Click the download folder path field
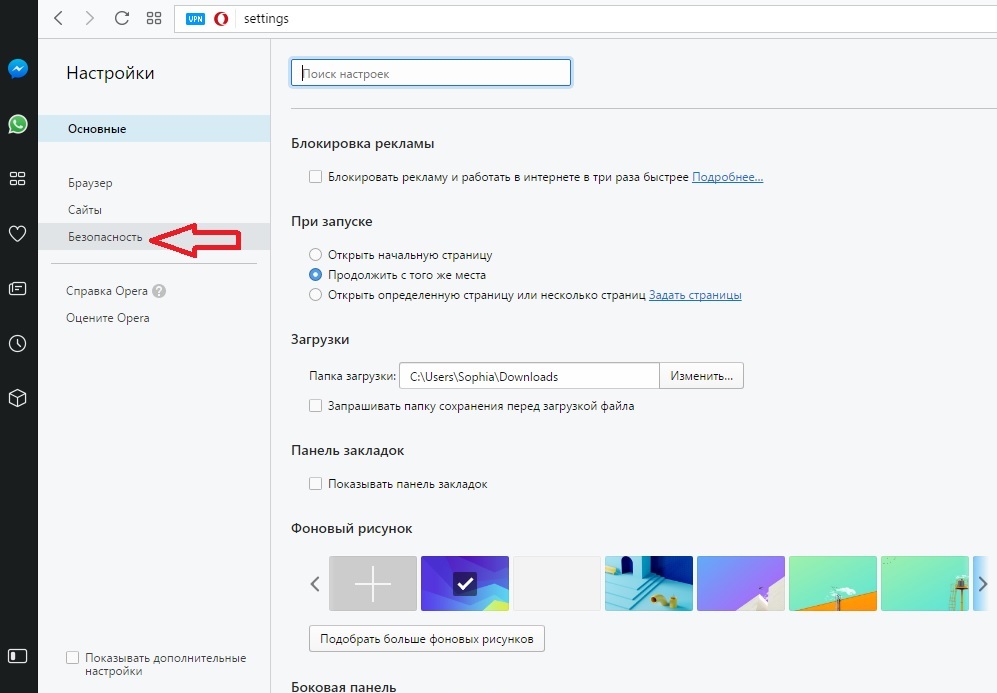Image resolution: width=997 pixels, height=693 pixels. pyautogui.click(x=529, y=376)
